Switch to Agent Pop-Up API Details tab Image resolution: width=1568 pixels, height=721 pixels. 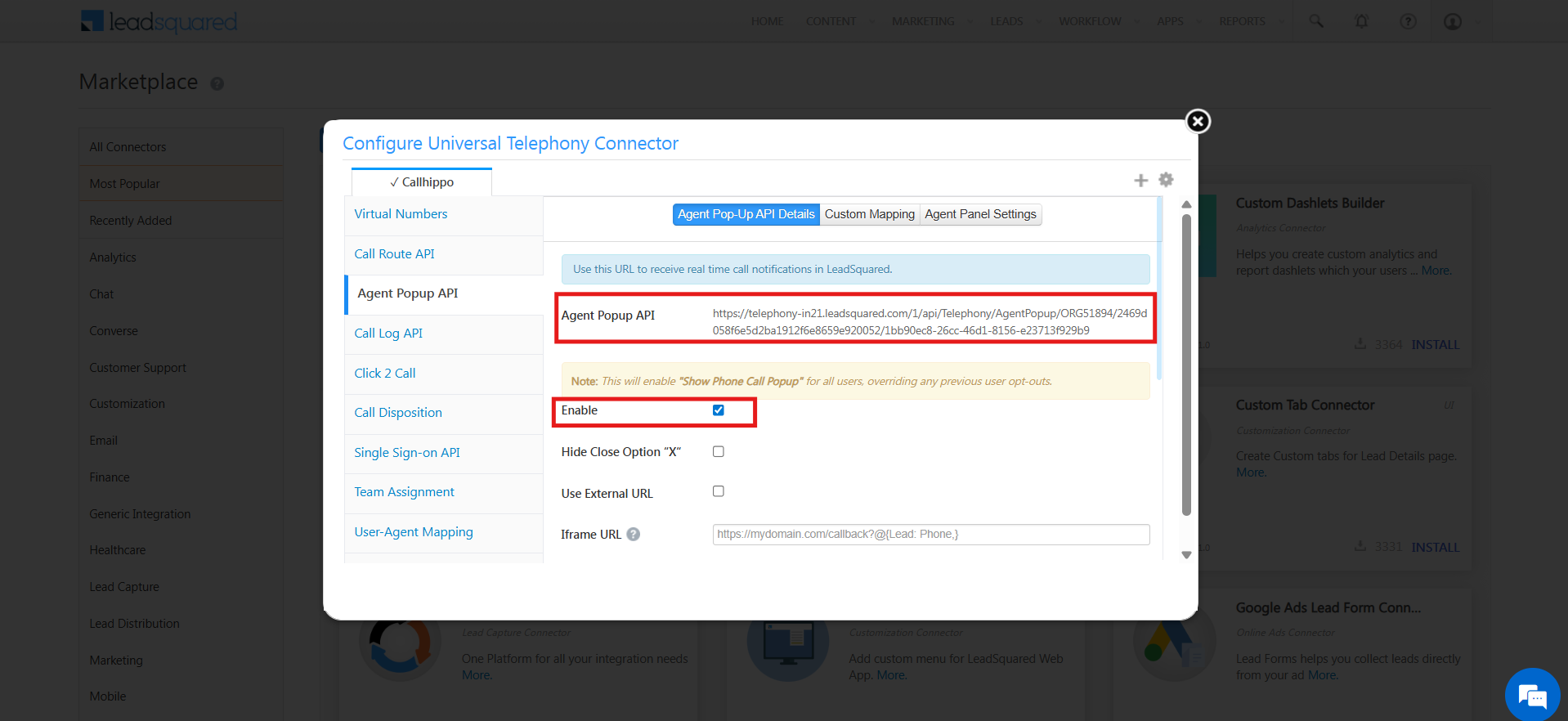pos(746,214)
